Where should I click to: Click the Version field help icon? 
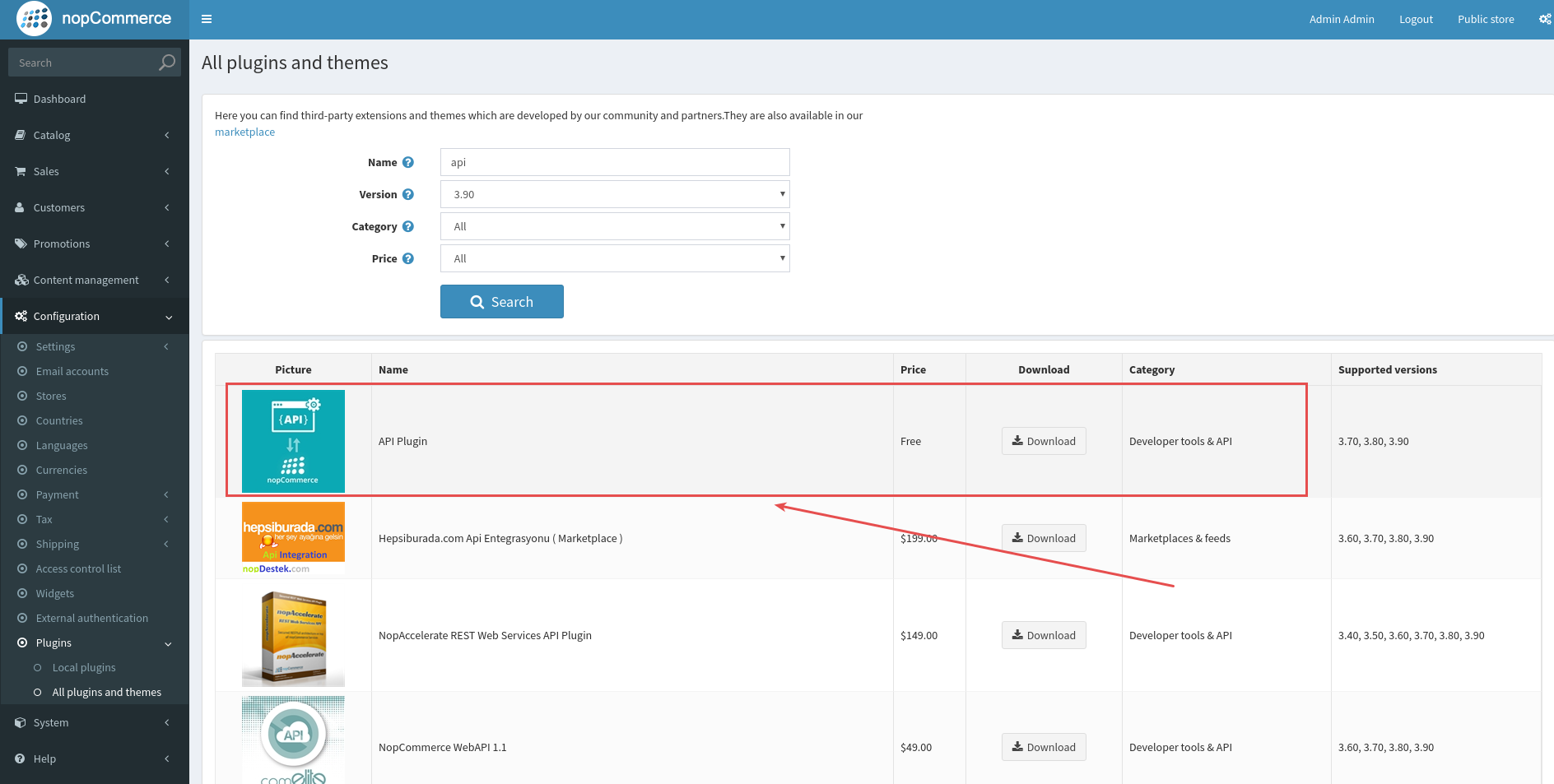[x=408, y=194]
